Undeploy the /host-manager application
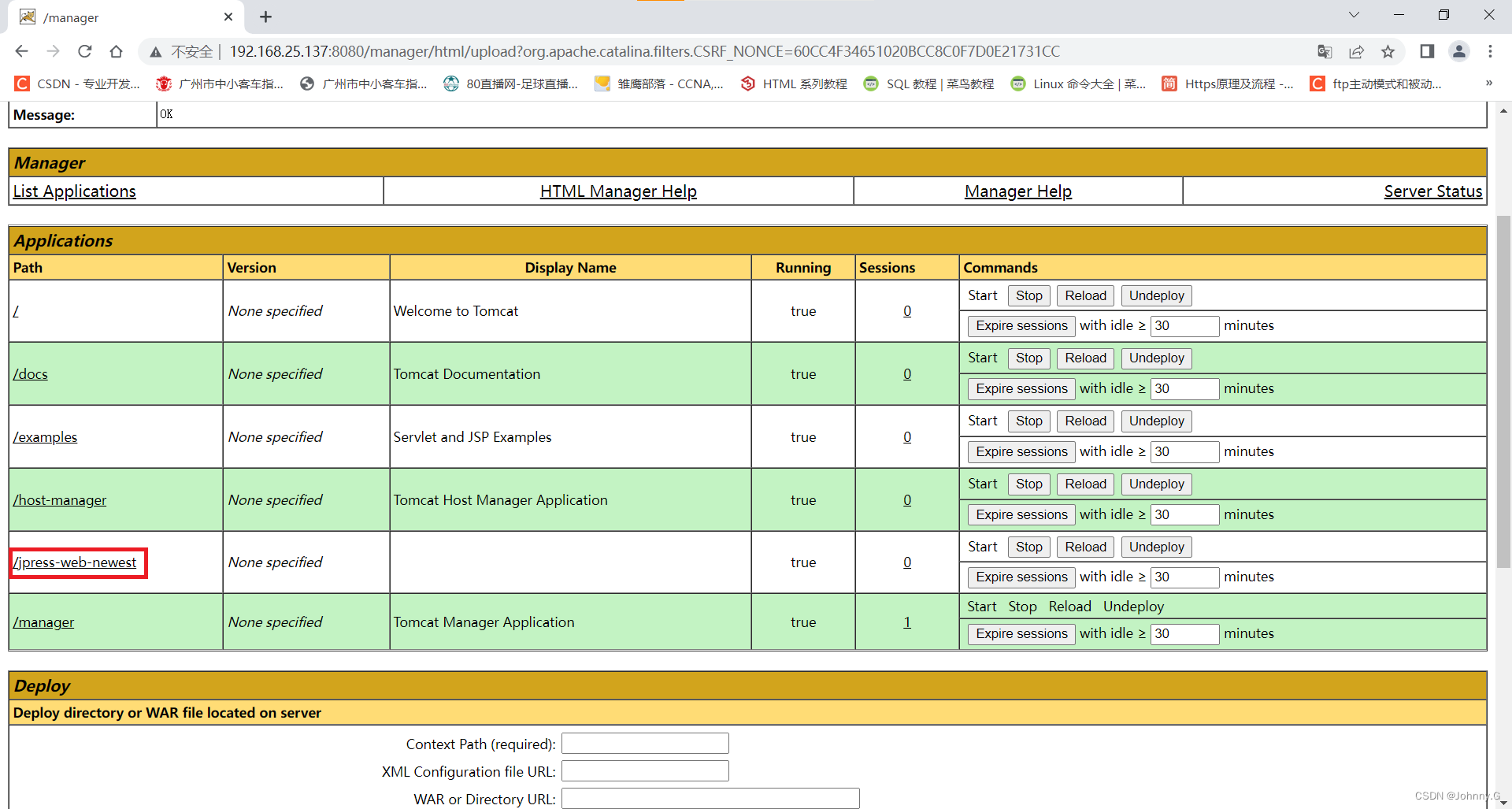This screenshot has height=809, width=1512. [1156, 484]
